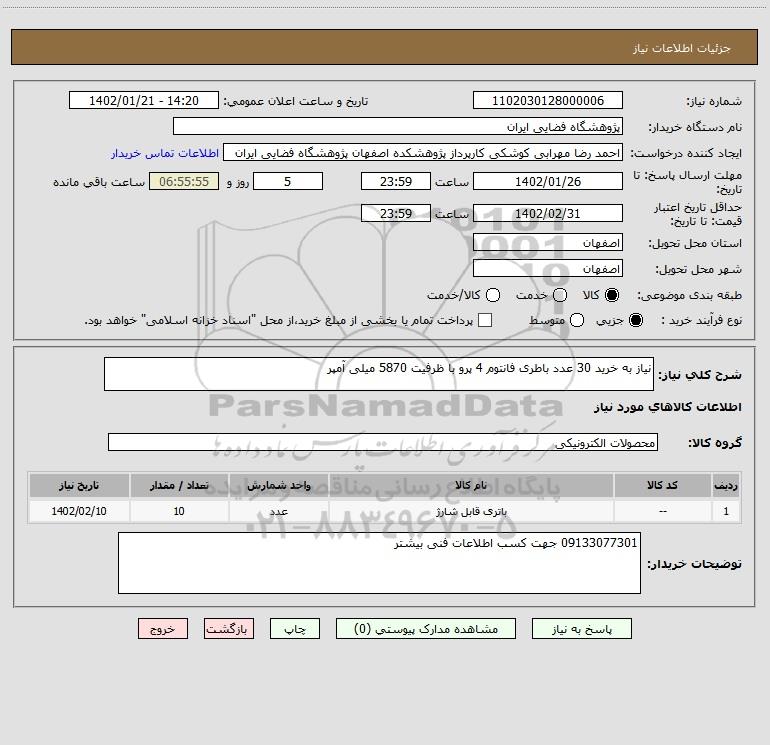Click the remaining time field 06:55:55
770x745 pixels.
[x=184, y=181]
